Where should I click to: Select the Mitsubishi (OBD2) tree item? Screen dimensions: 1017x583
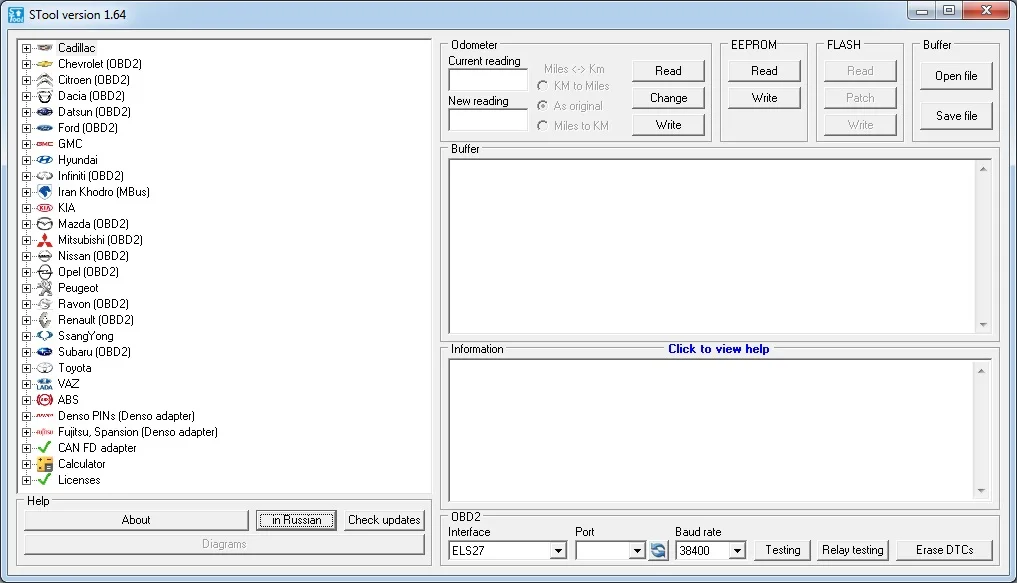tap(100, 240)
